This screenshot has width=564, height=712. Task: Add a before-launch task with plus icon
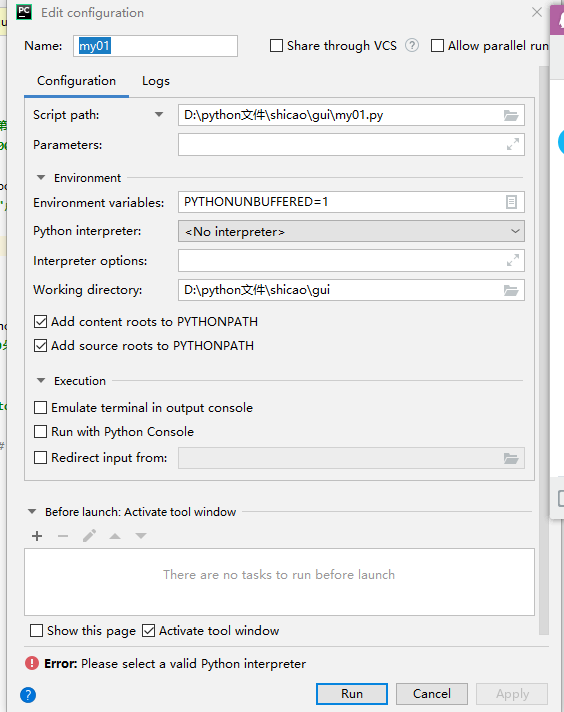point(37,536)
